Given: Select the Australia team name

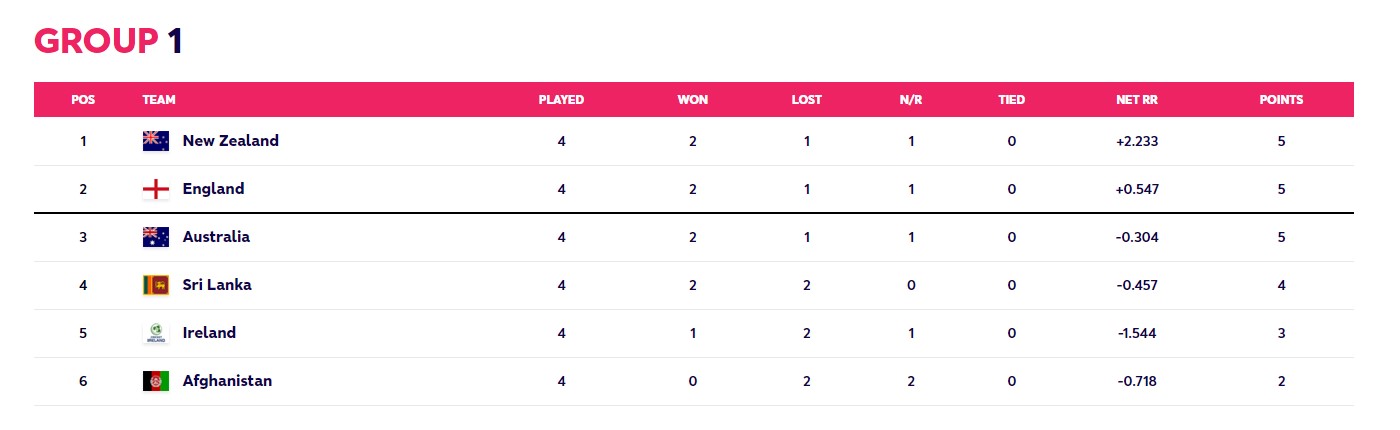Looking at the screenshot, I should click(216, 237).
